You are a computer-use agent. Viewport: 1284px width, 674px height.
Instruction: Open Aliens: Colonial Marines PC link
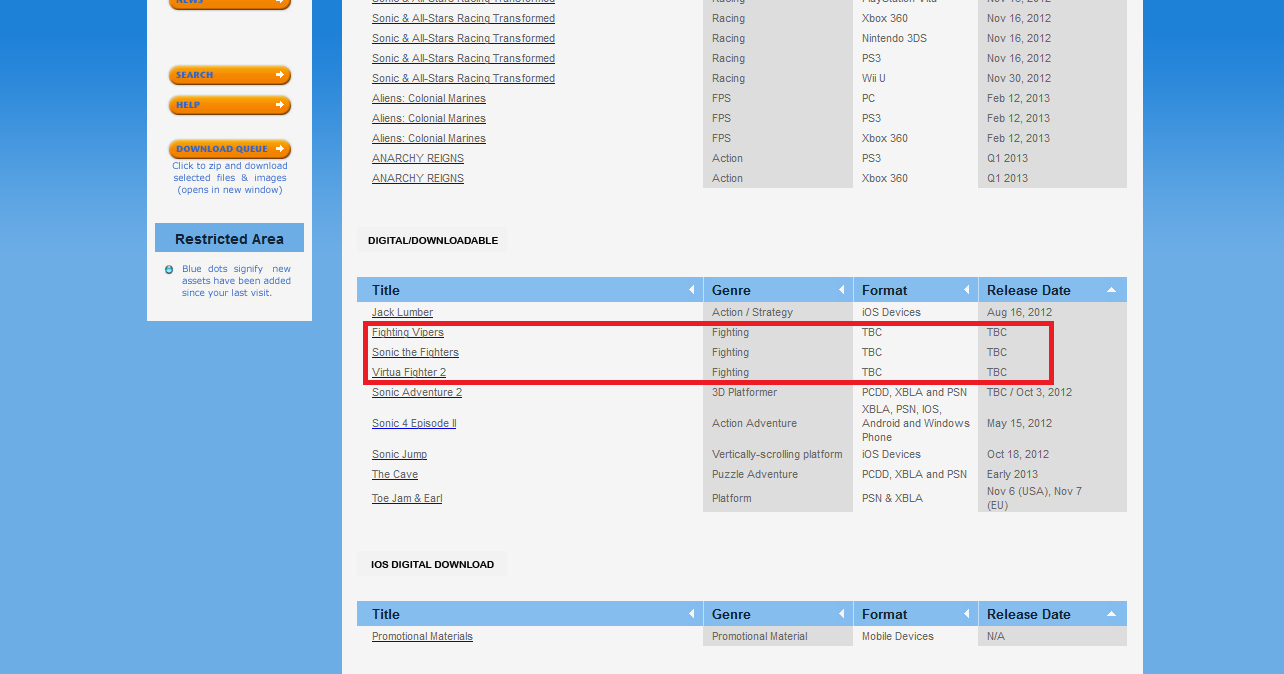(x=429, y=98)
